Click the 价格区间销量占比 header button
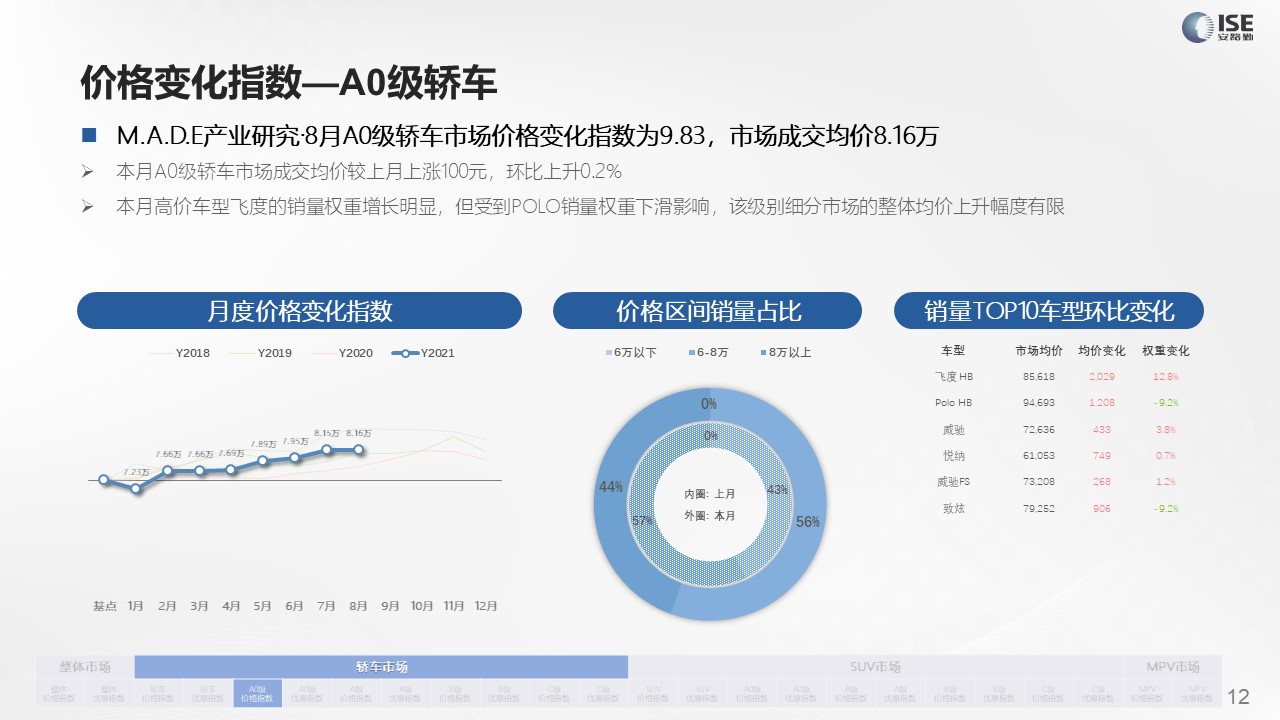 pyautogui.click(x=707, y=311)
